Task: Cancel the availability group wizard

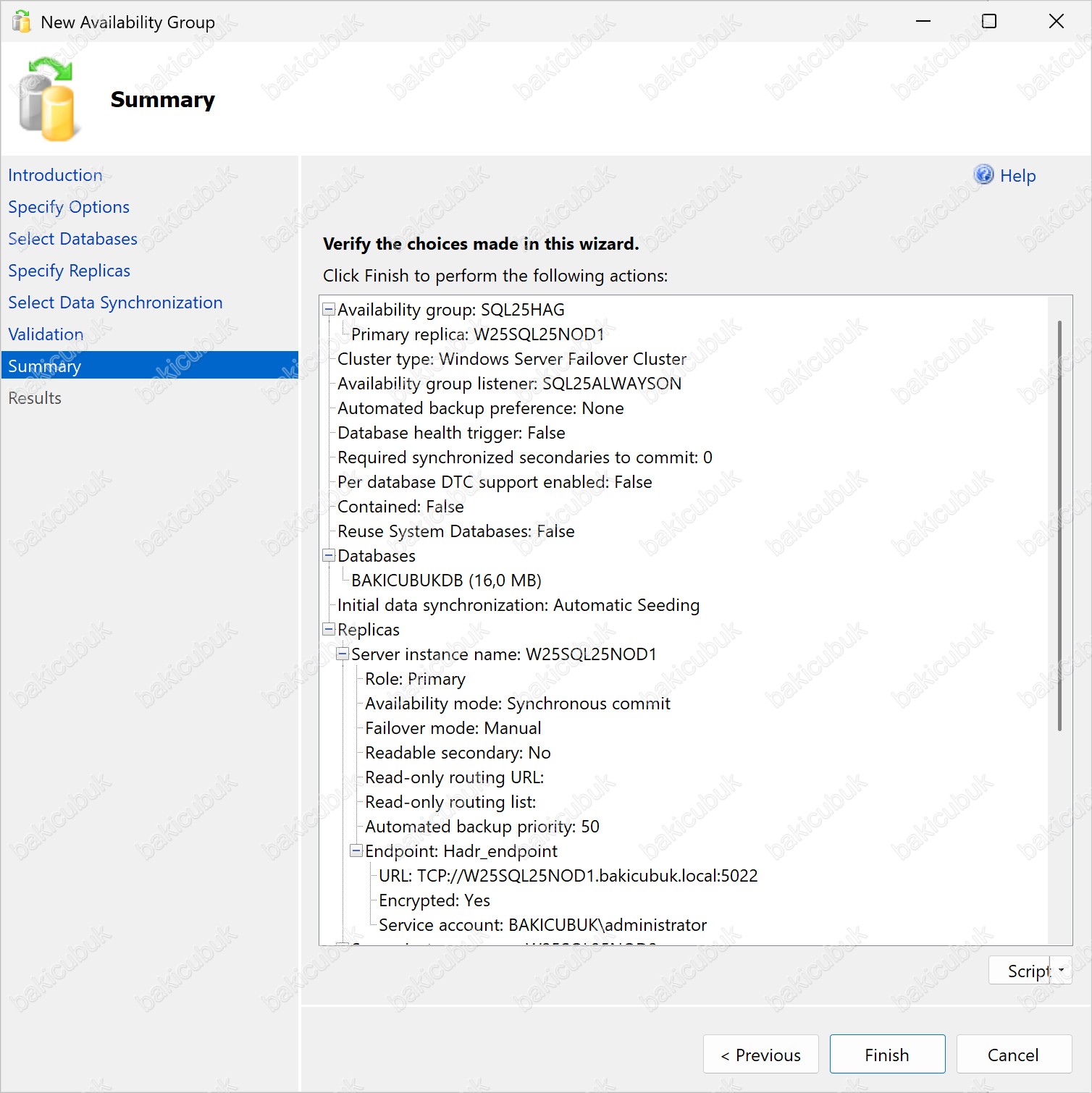Action: tap(1013, 1055)
